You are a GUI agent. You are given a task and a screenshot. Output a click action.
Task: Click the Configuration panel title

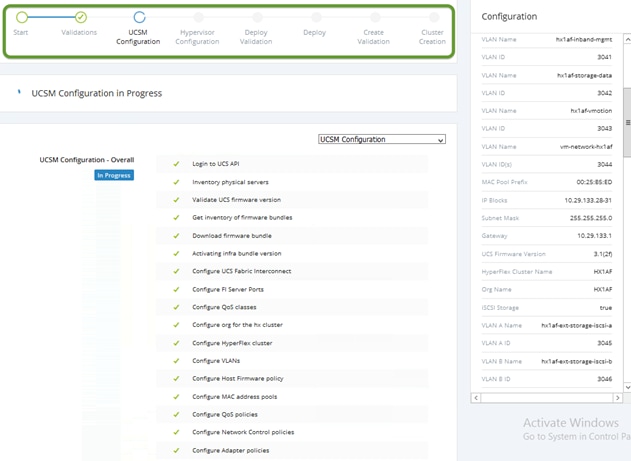coord(509,16)
